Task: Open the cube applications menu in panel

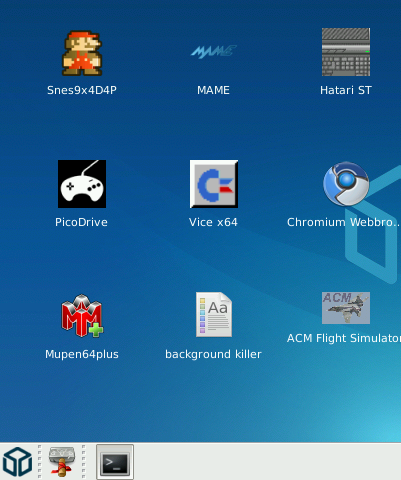Action: [x=17, y=462]
